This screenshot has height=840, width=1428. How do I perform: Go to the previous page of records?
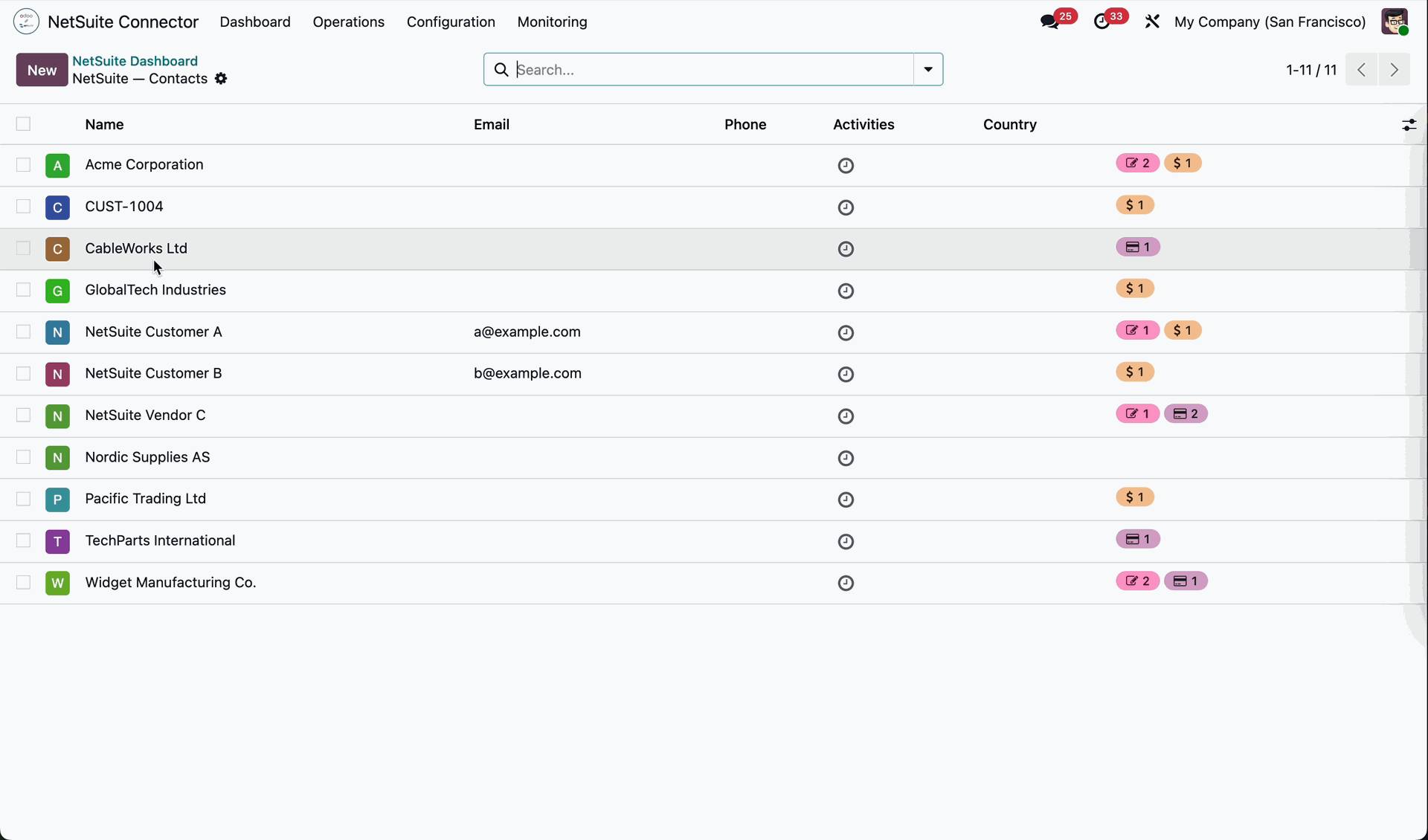(x=1361, y=70)
